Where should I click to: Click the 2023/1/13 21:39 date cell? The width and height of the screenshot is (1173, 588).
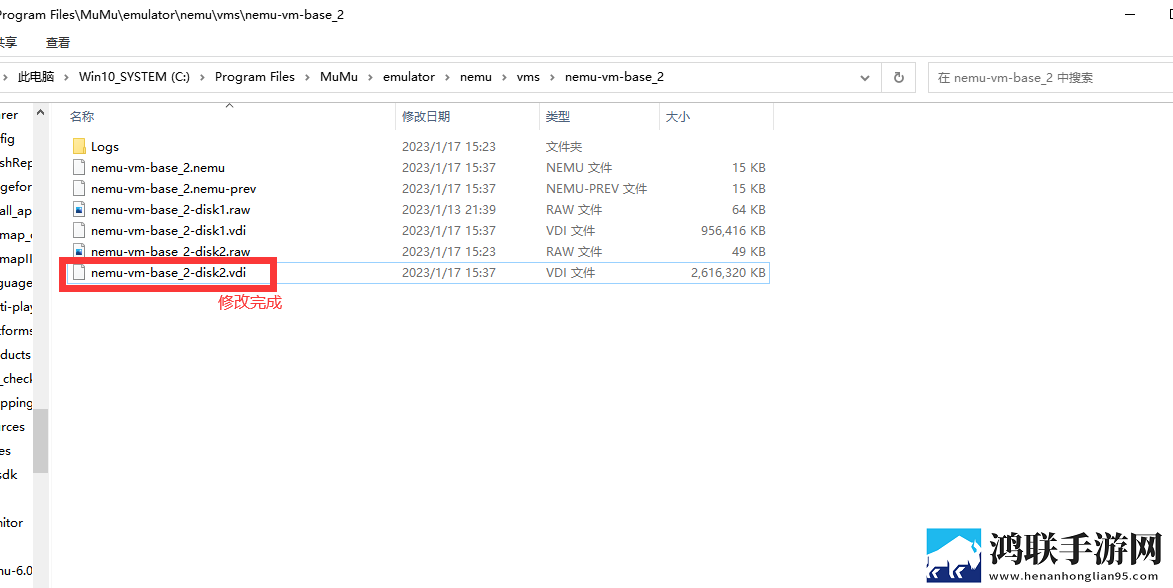[449, 209]
